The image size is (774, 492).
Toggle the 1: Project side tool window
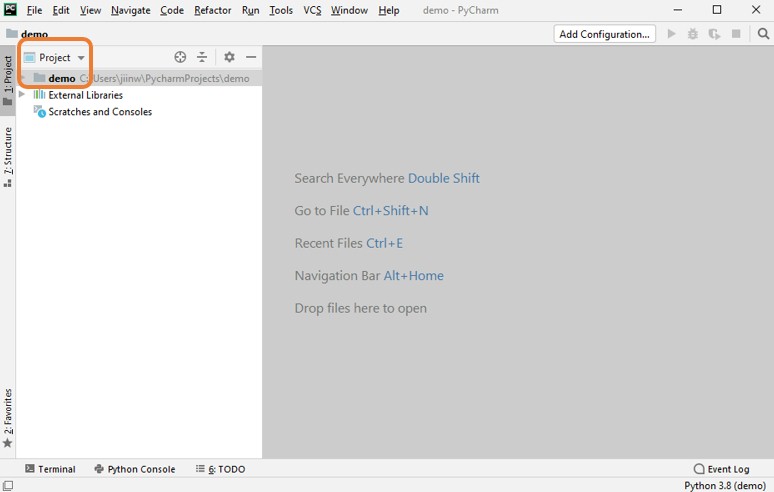(x=8, y=80)
